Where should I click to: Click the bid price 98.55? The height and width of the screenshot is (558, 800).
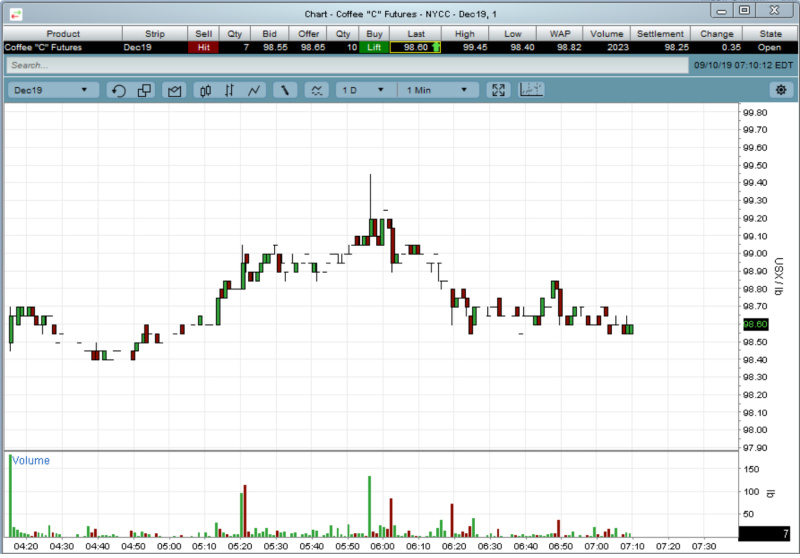click(x=276, y=47)
